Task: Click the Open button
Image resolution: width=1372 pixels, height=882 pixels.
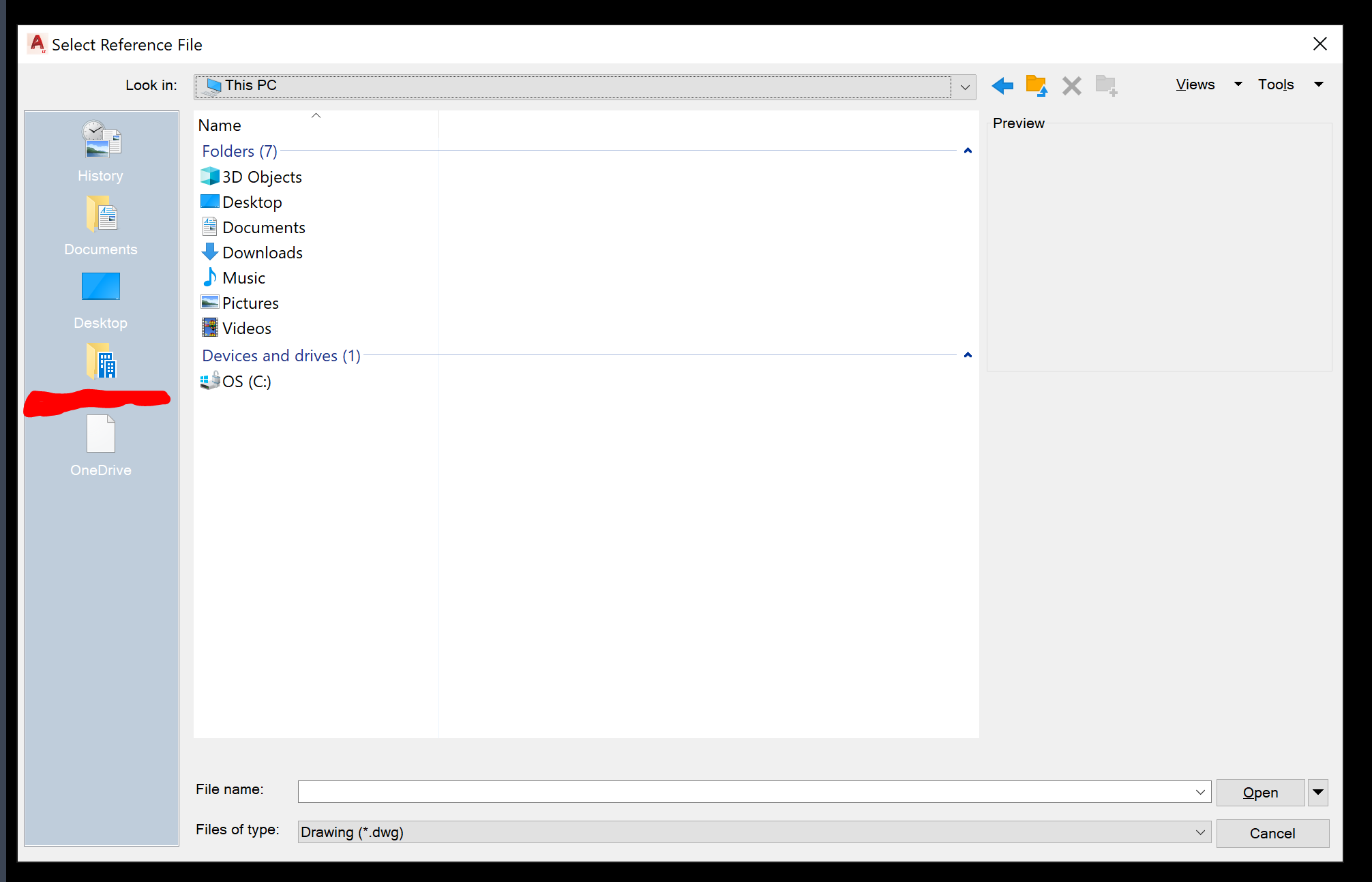Action: pyautogui.click(x=1259, y=791)
